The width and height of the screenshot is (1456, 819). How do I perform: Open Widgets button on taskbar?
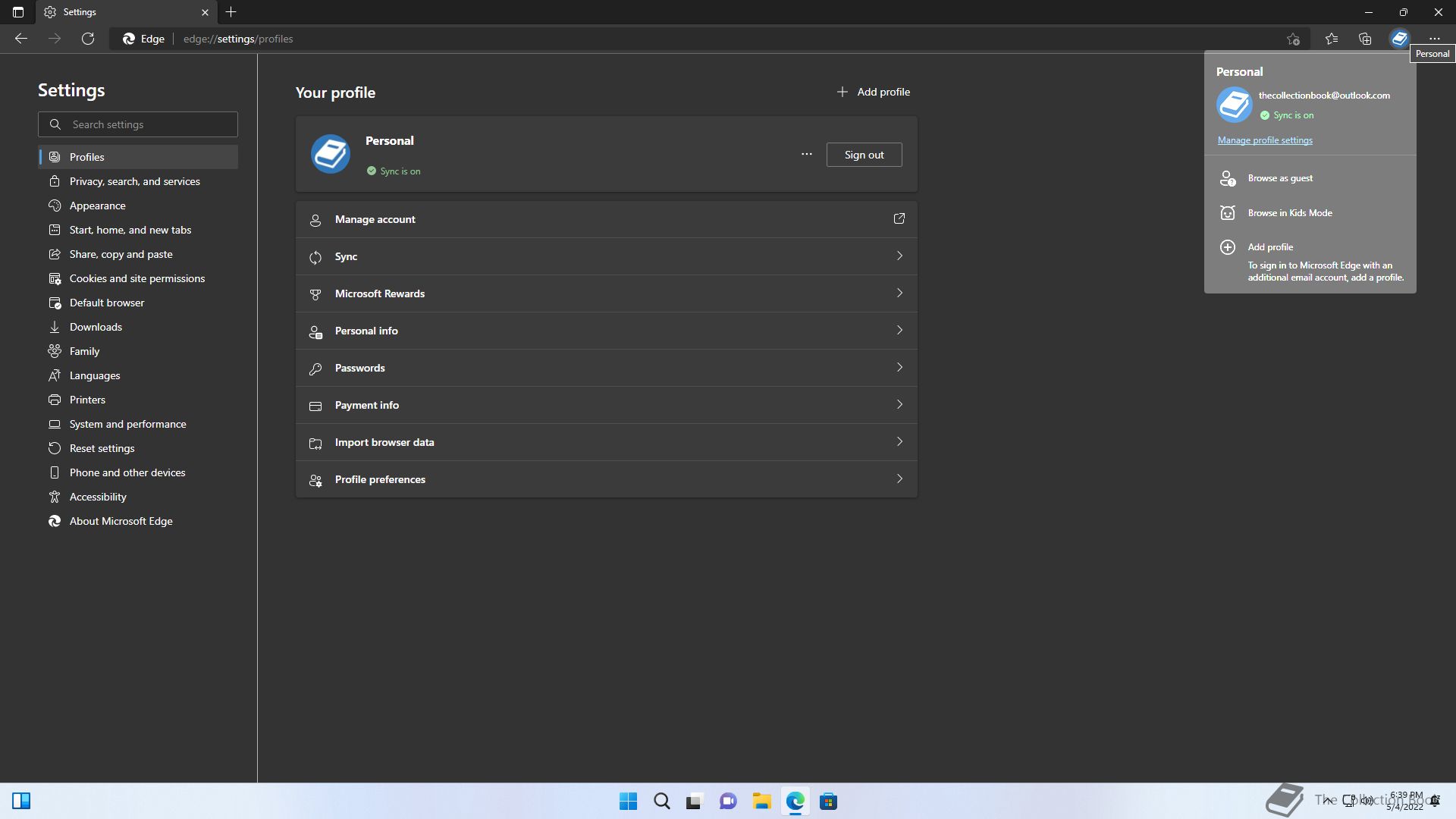pos(21,802)
